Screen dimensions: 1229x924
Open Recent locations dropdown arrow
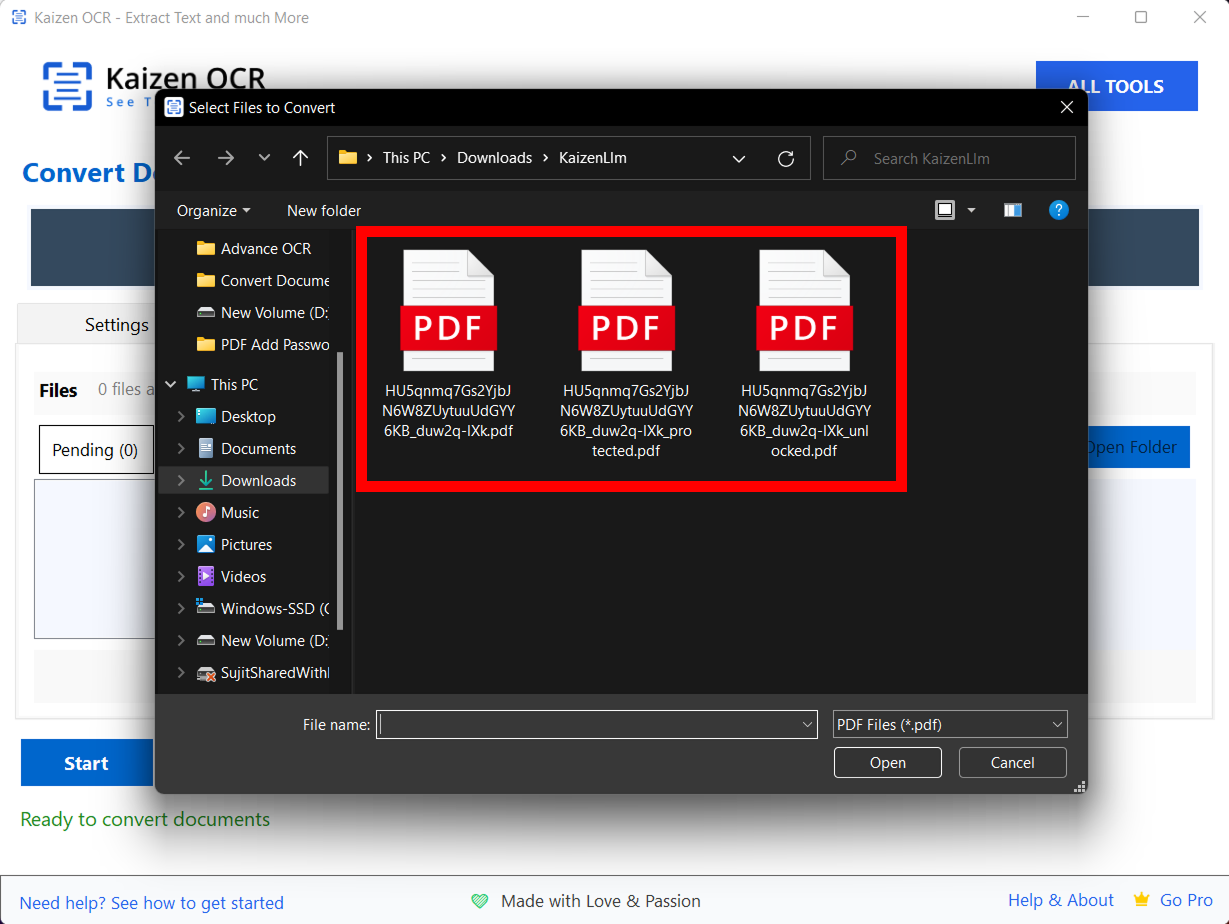click(264, 158)
